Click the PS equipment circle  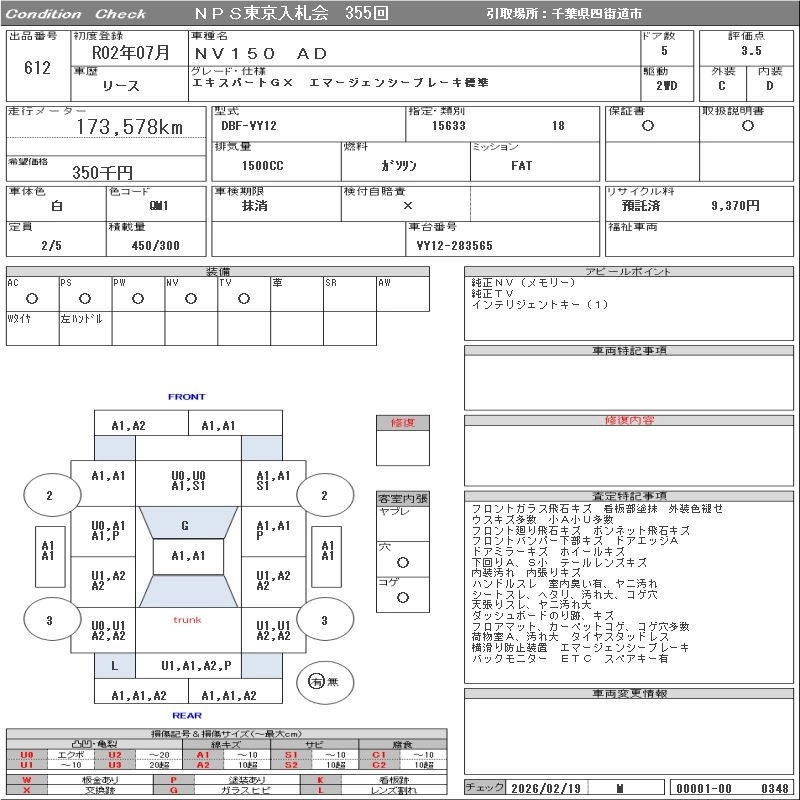point(85,298)
